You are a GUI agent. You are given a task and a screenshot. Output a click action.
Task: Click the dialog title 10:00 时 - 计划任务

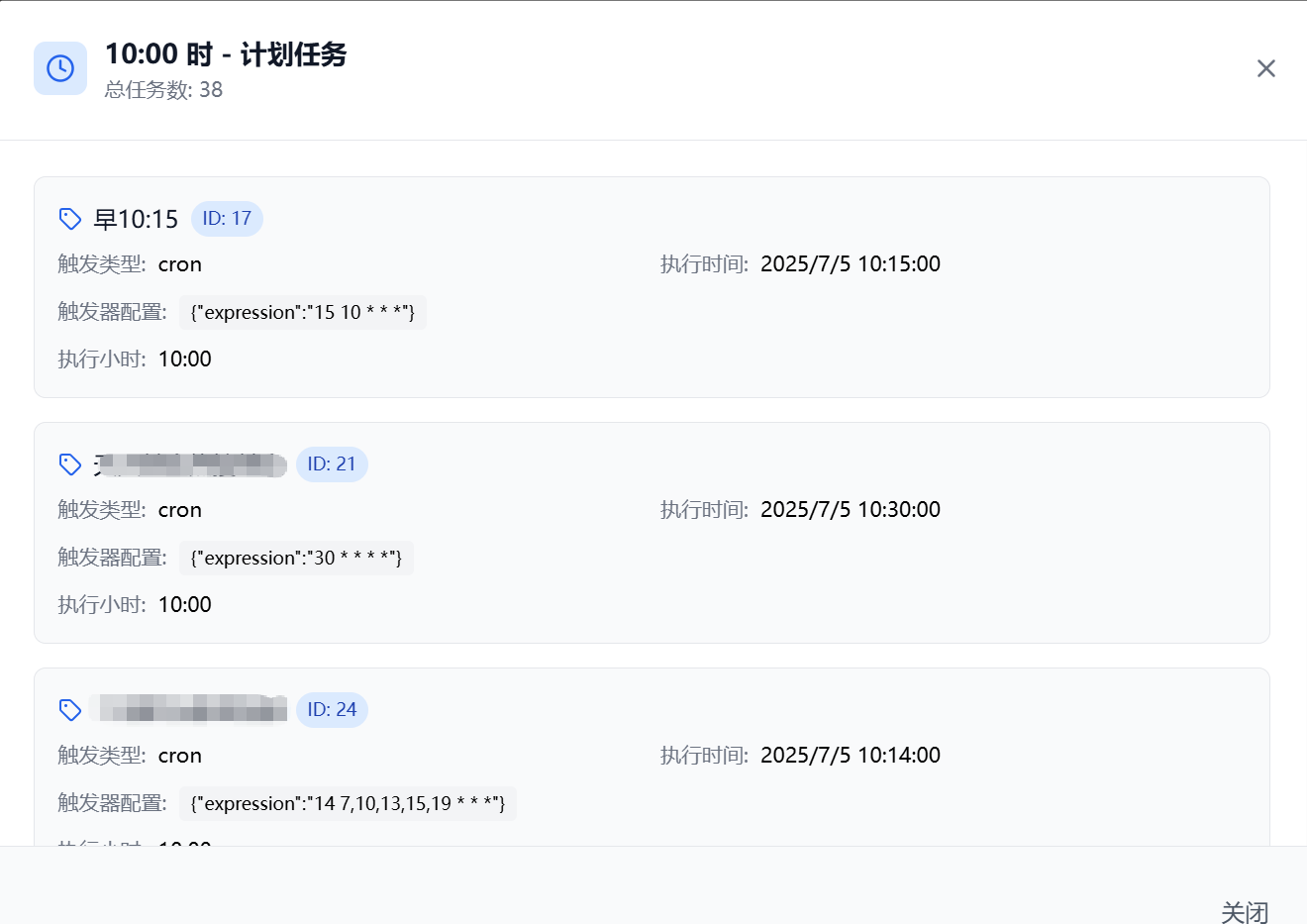pyautogui.click(x=226, y=54)
